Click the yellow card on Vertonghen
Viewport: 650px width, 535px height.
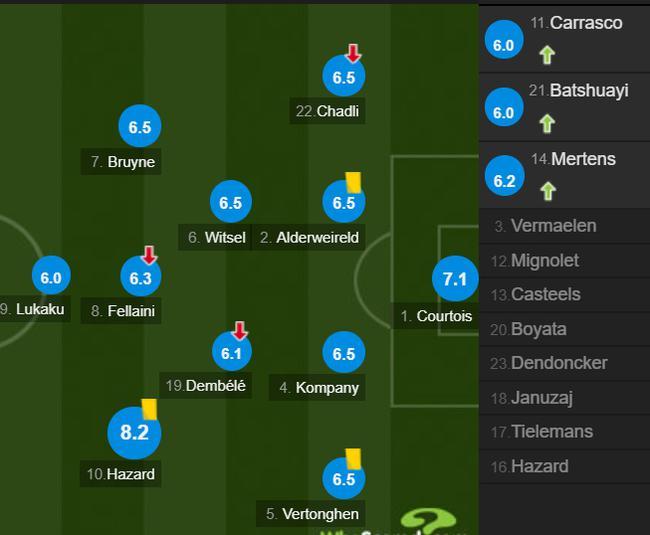click(x=353, y=459)
